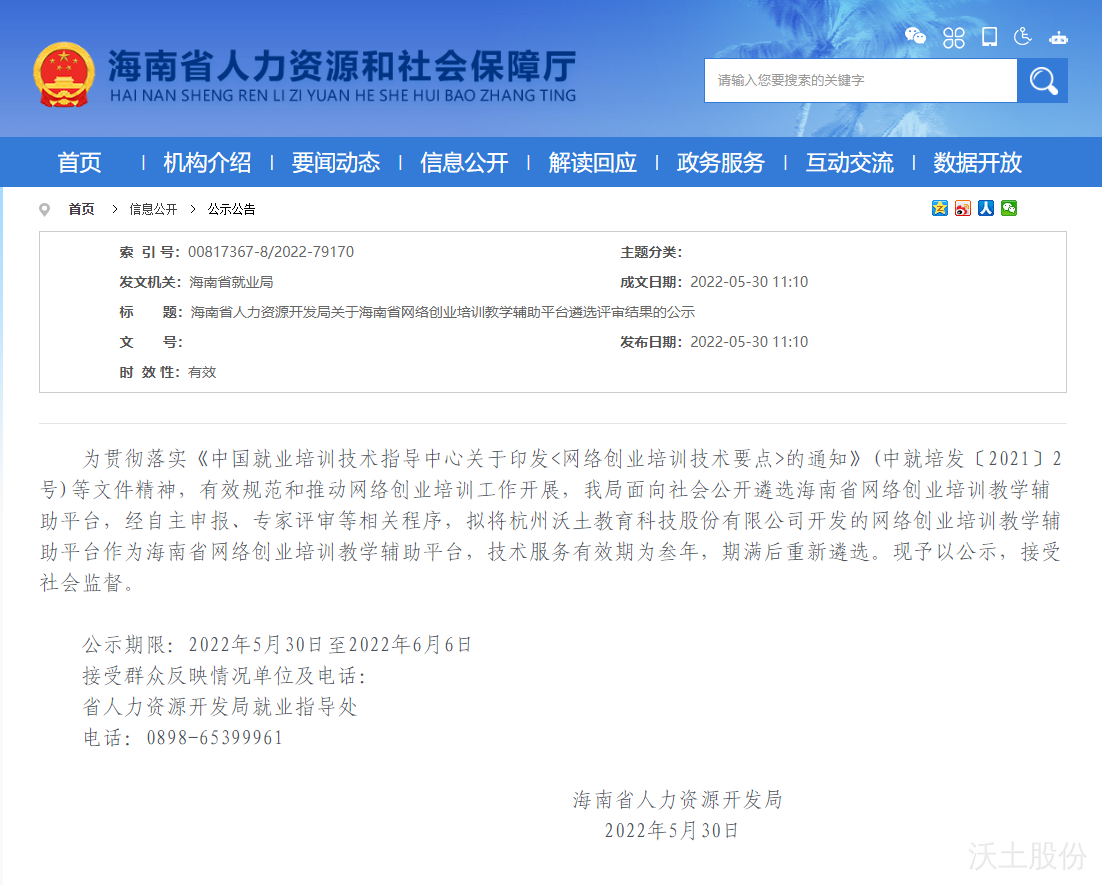
Task: Go to 信息公开 in navigation bar
Action: pyautogui.click(x=464, y=162)
